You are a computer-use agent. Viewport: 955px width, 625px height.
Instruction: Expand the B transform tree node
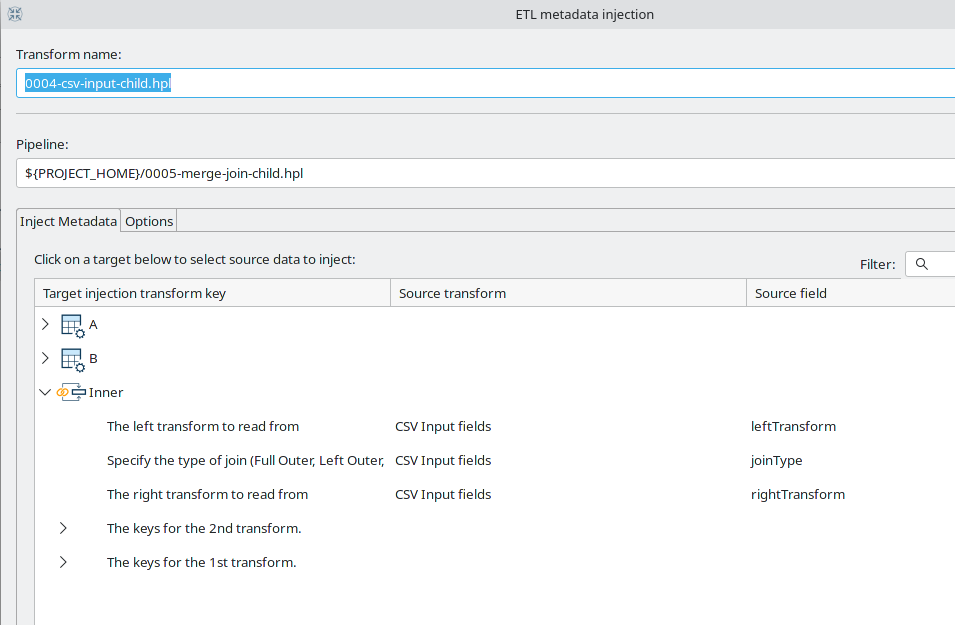[45, 358]
